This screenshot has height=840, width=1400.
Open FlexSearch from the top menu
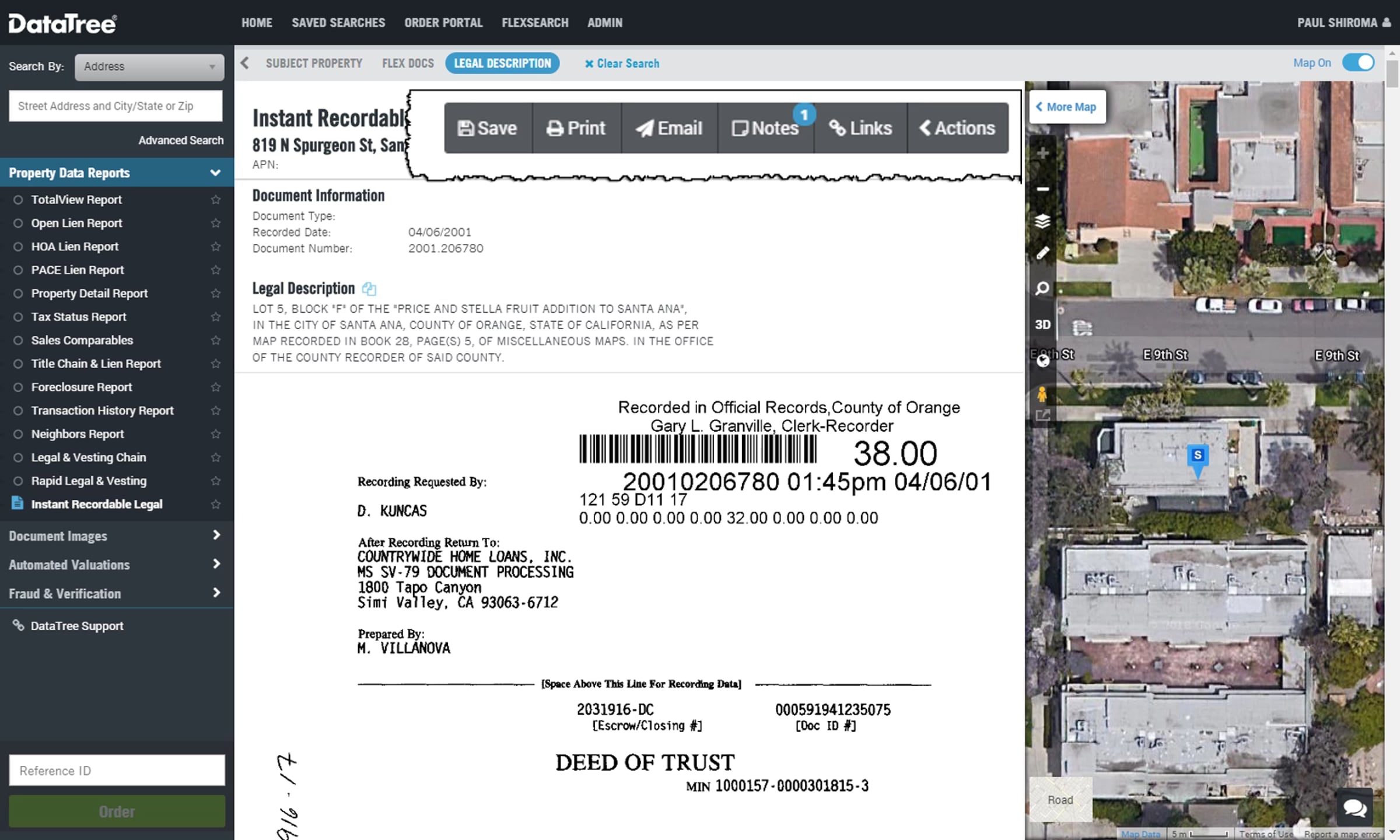(x=535, y=23)
